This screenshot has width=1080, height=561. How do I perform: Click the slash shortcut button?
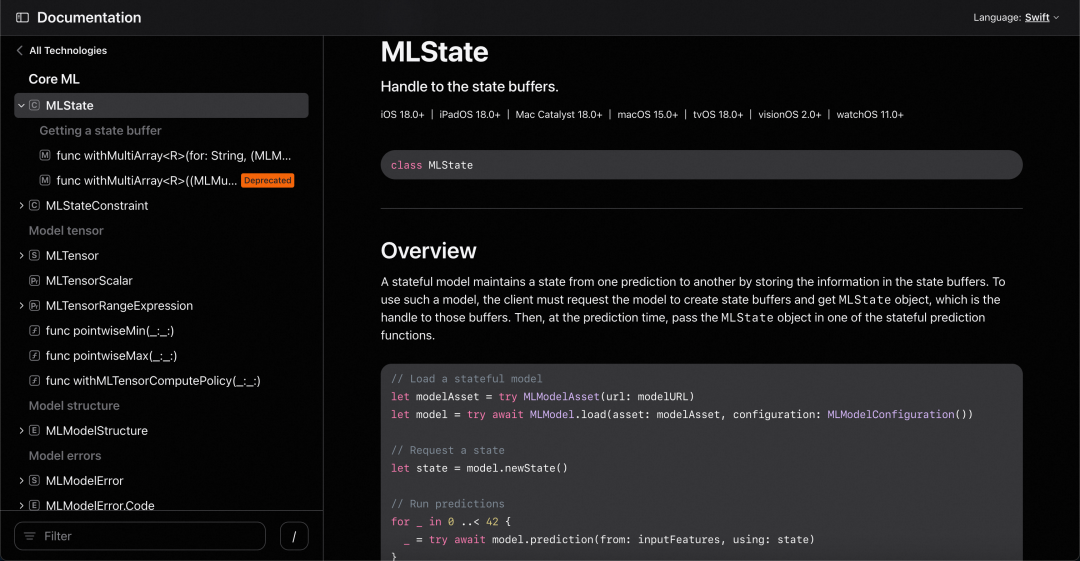pos(294,536)
